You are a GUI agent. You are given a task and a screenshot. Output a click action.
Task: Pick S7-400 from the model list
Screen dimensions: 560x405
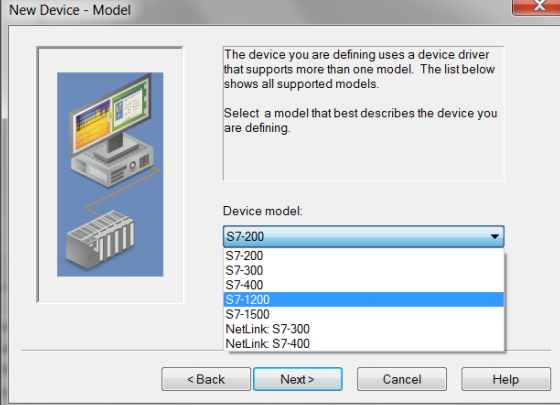tap(364, 285)
